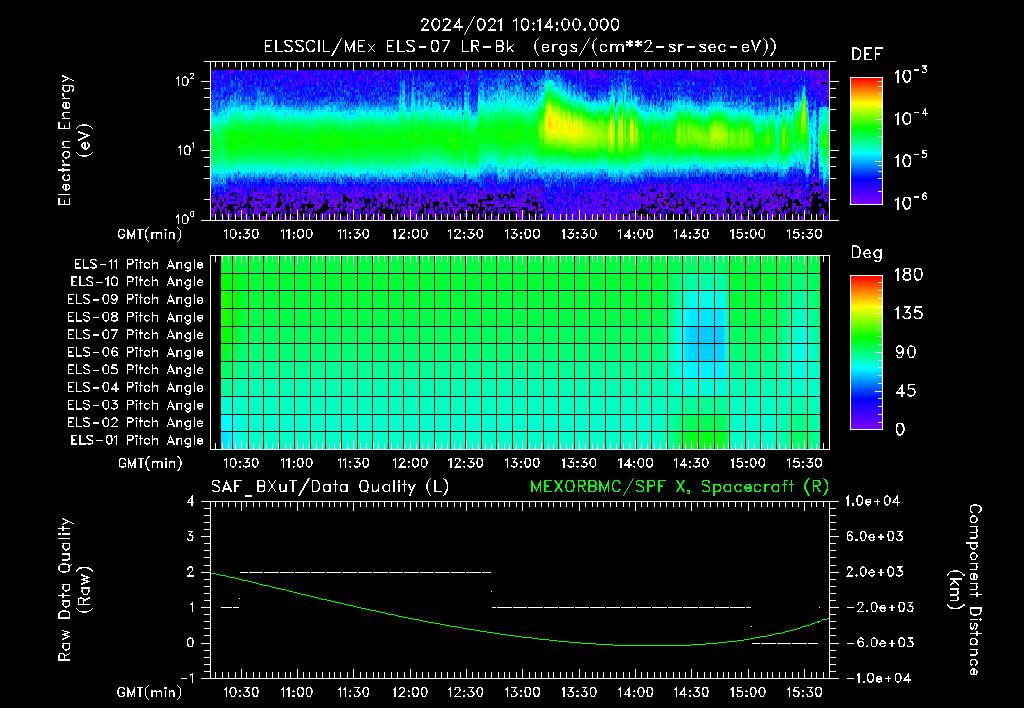Click the 10^1 tick on the electron energy axis
This screenshot has width=1024, height=708.
coord(185,150)
